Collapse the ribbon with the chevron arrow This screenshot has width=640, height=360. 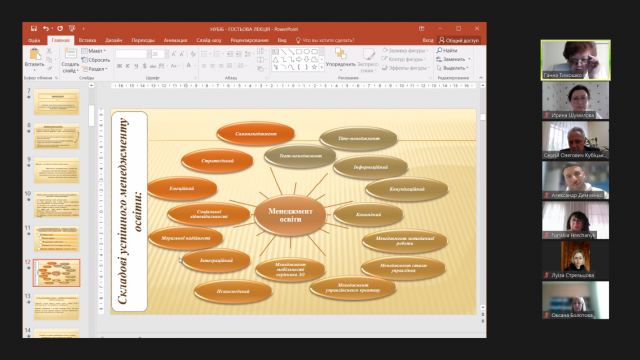(481, 78)
